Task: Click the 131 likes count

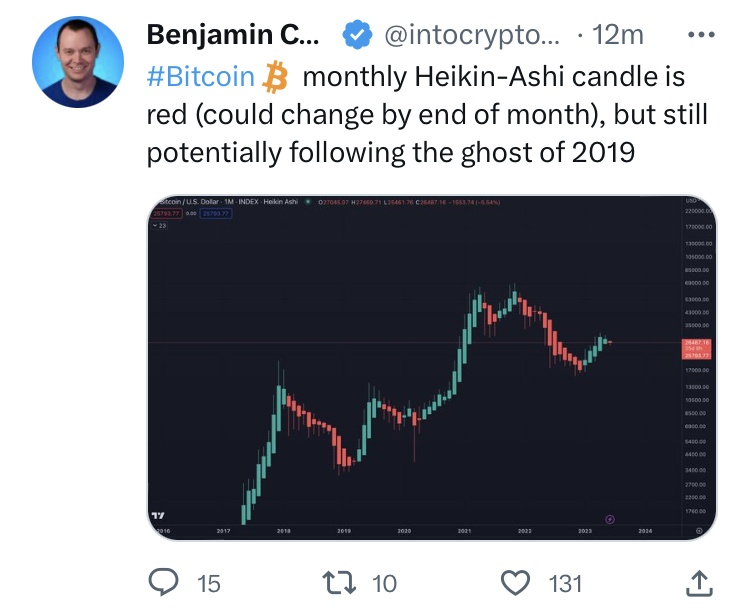Action: [565, 582]
